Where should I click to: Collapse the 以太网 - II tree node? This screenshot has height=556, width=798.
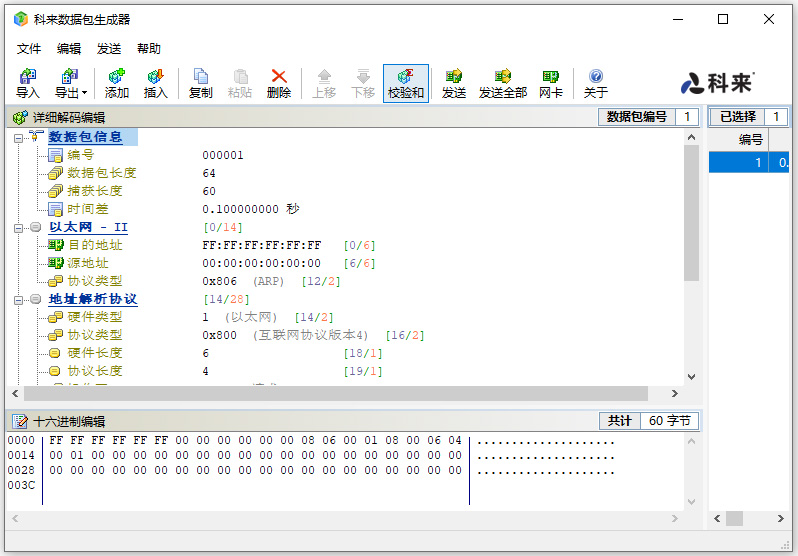18,228
